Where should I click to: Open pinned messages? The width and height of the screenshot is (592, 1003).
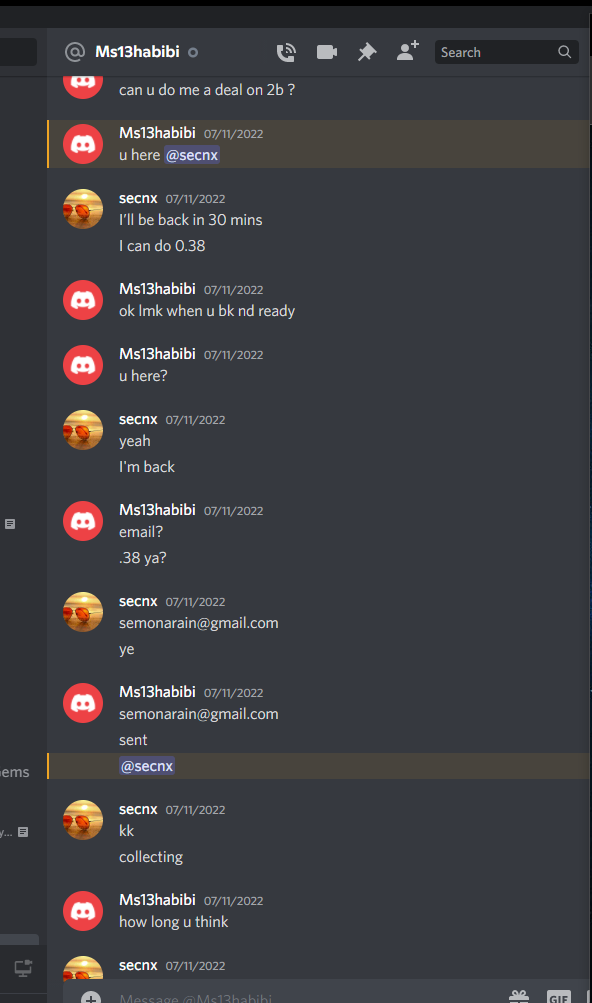[367, 52]
